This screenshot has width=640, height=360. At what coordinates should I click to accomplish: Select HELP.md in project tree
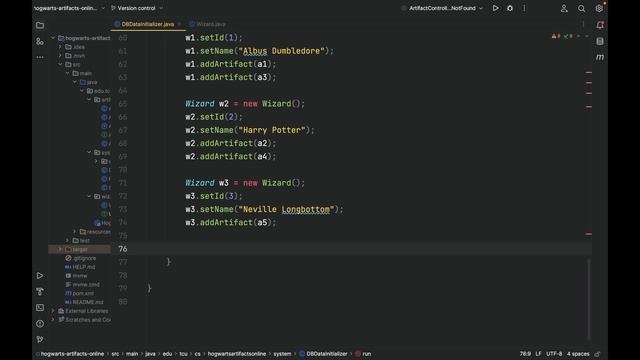(80, 267)
